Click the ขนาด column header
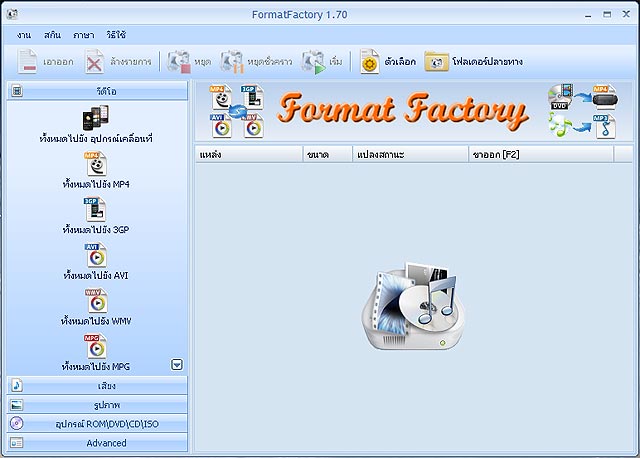This screenshot has height=458, width=640. point(328,154)
